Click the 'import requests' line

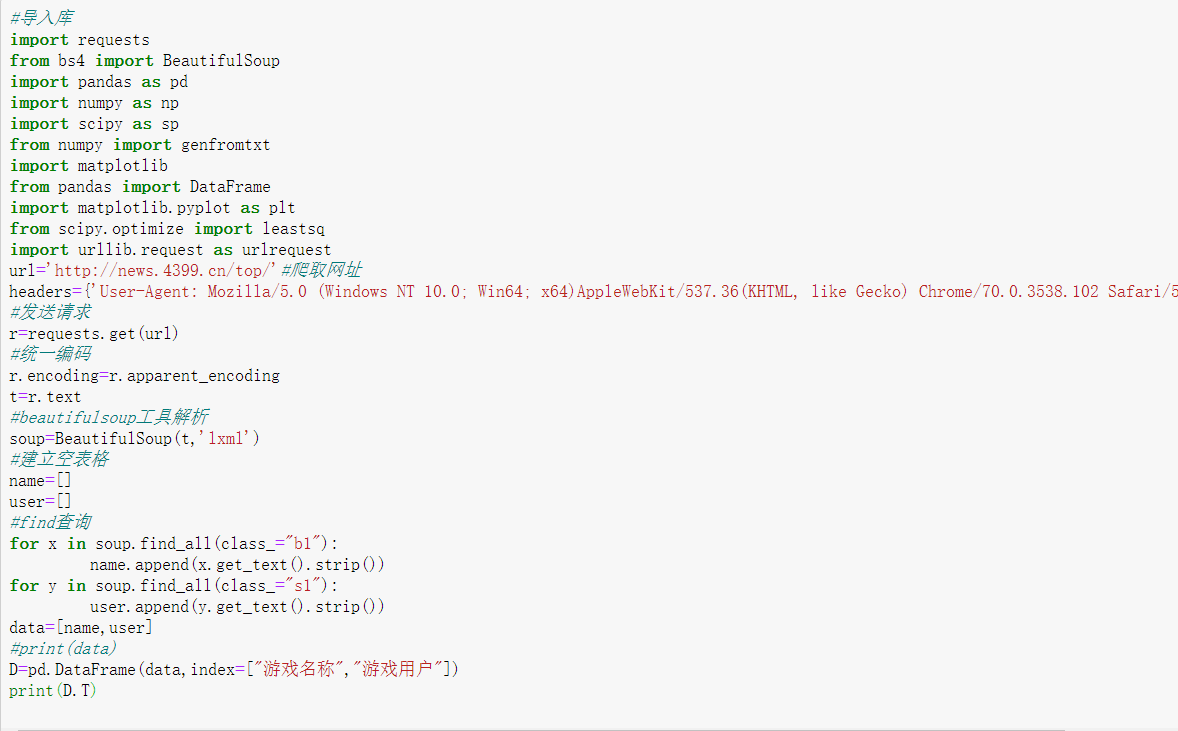(80, 40)
